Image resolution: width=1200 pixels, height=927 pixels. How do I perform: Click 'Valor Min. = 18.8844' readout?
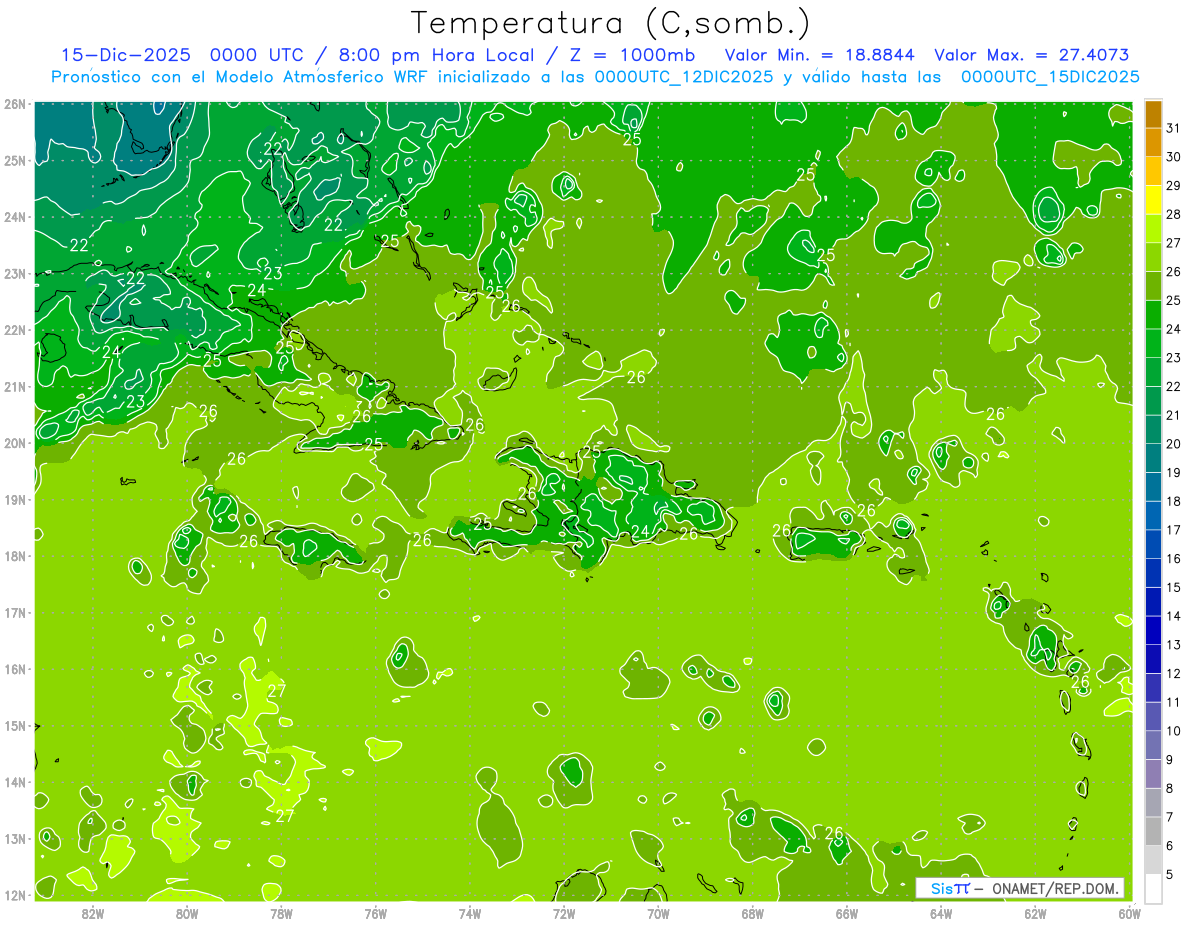(819, 55)
